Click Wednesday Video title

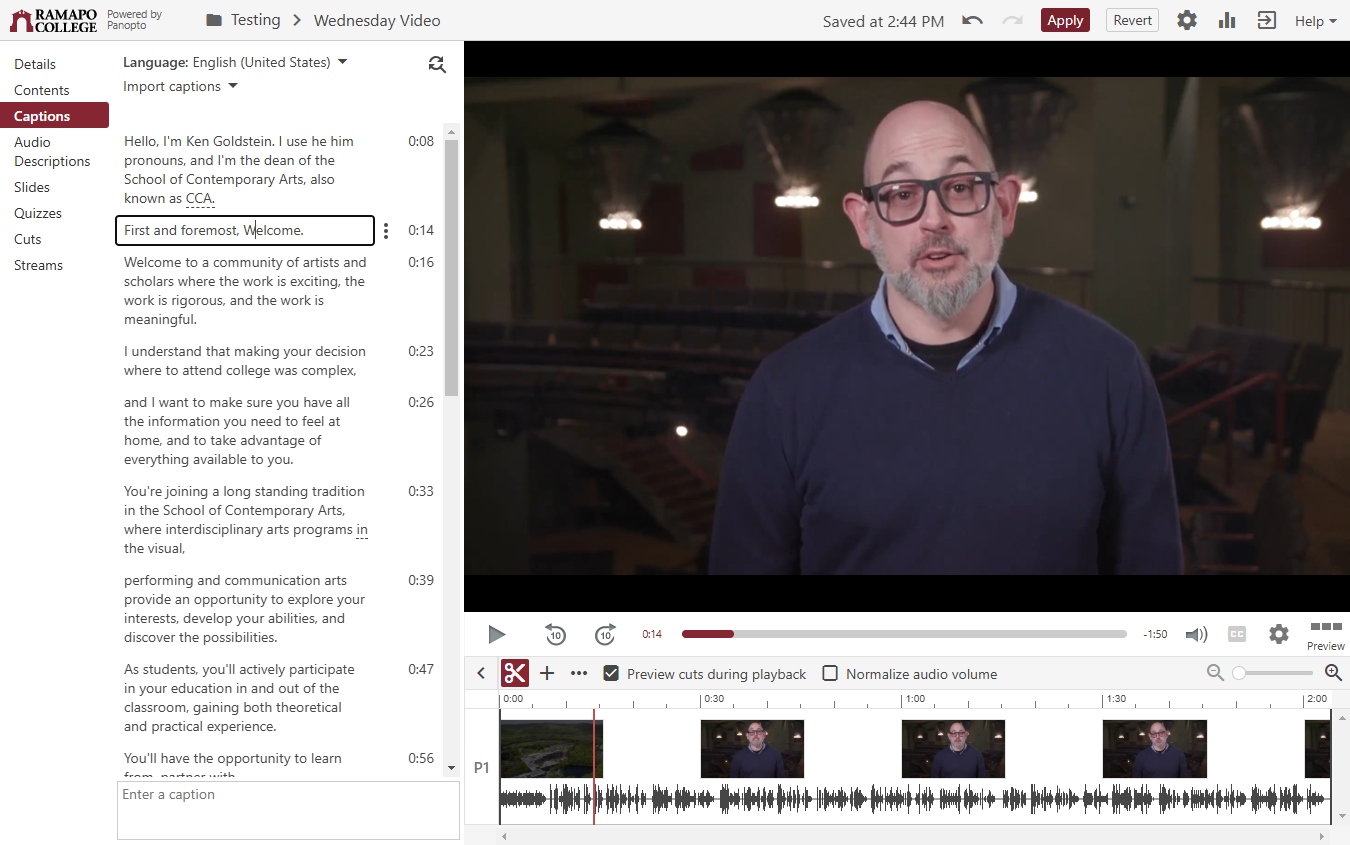point(377,20)
